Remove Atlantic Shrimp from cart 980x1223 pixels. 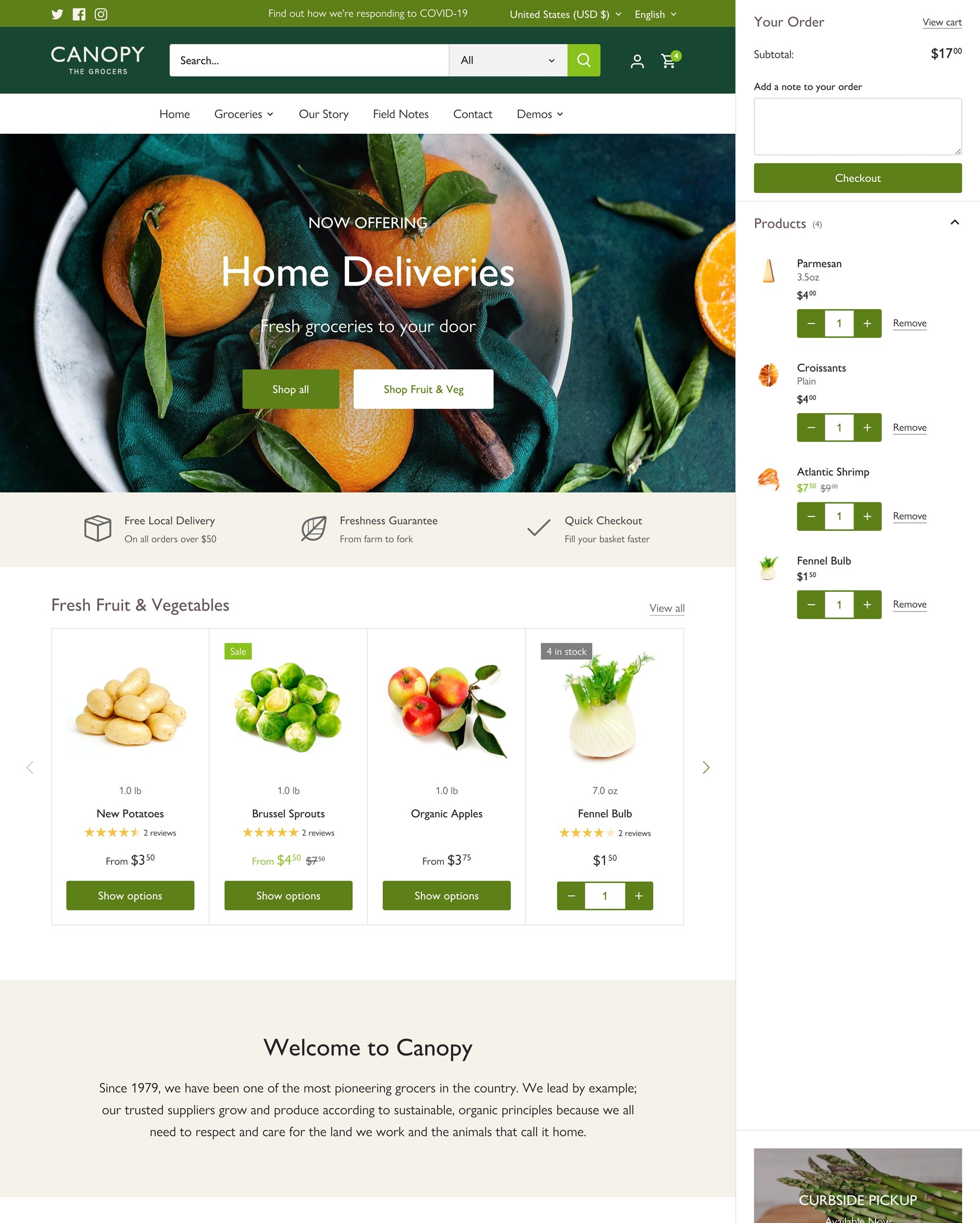(x=909, y=516)
